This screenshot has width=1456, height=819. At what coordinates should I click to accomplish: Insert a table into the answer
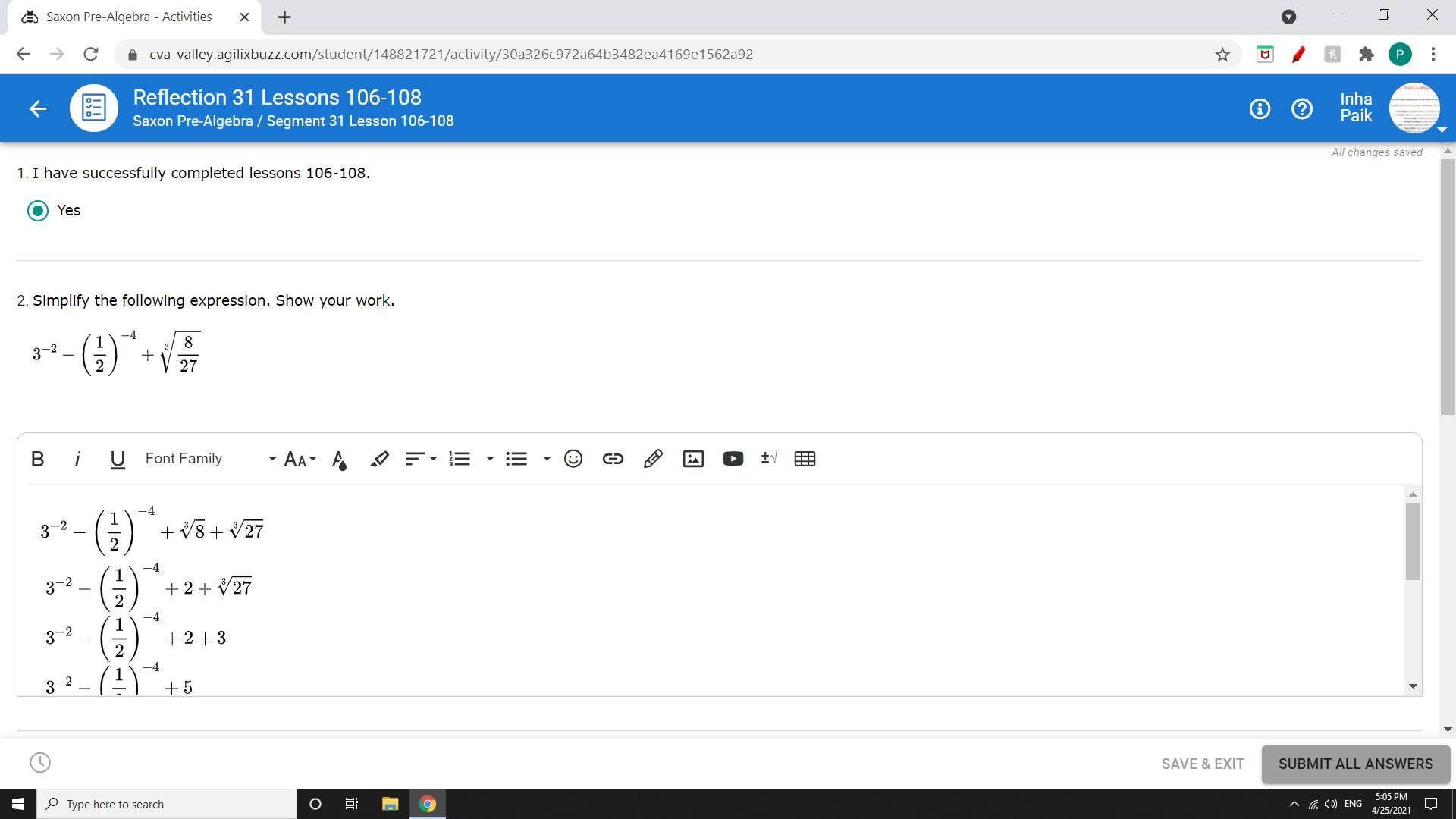pos(805,459)
